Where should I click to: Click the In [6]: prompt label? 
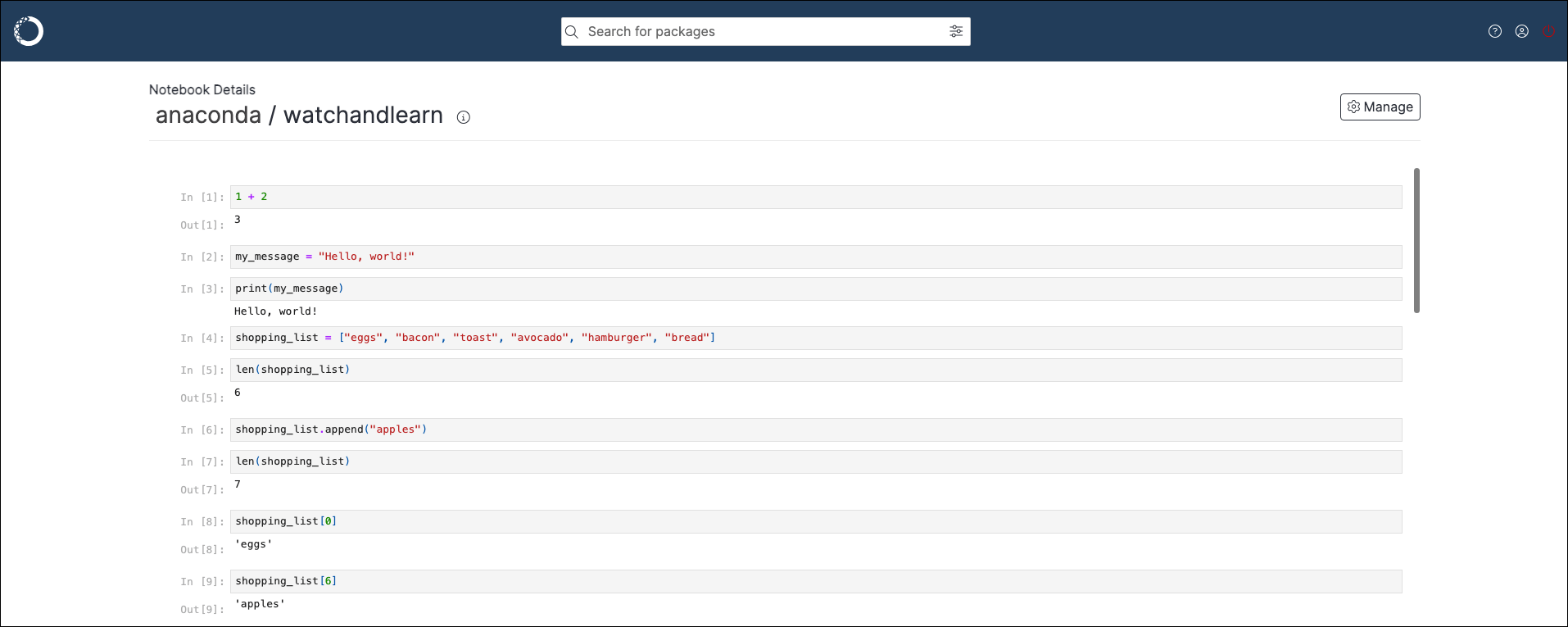(202, 430)
